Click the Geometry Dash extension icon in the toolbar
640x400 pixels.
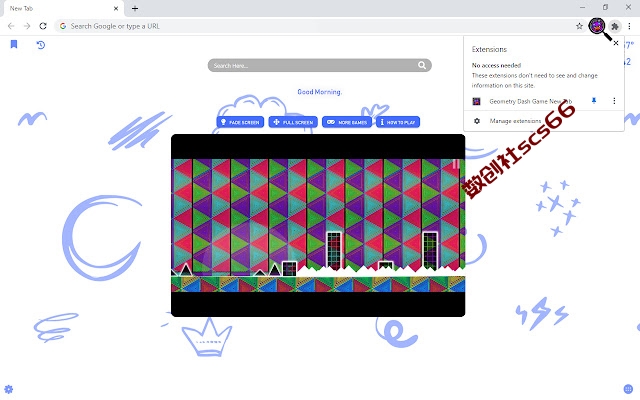point(597,26)
